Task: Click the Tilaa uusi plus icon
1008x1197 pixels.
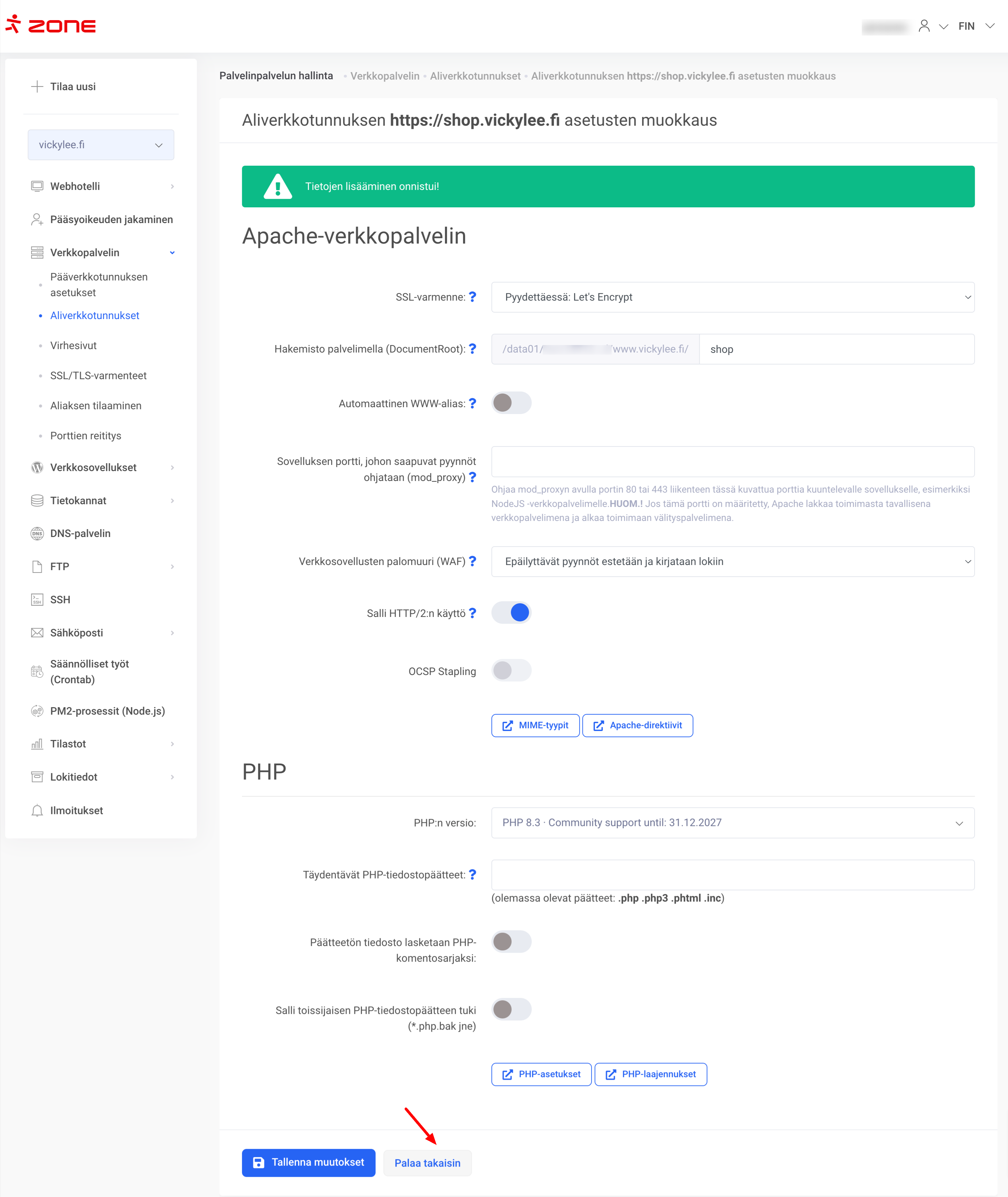Action: pyautogui.click(x=37, y=86)
